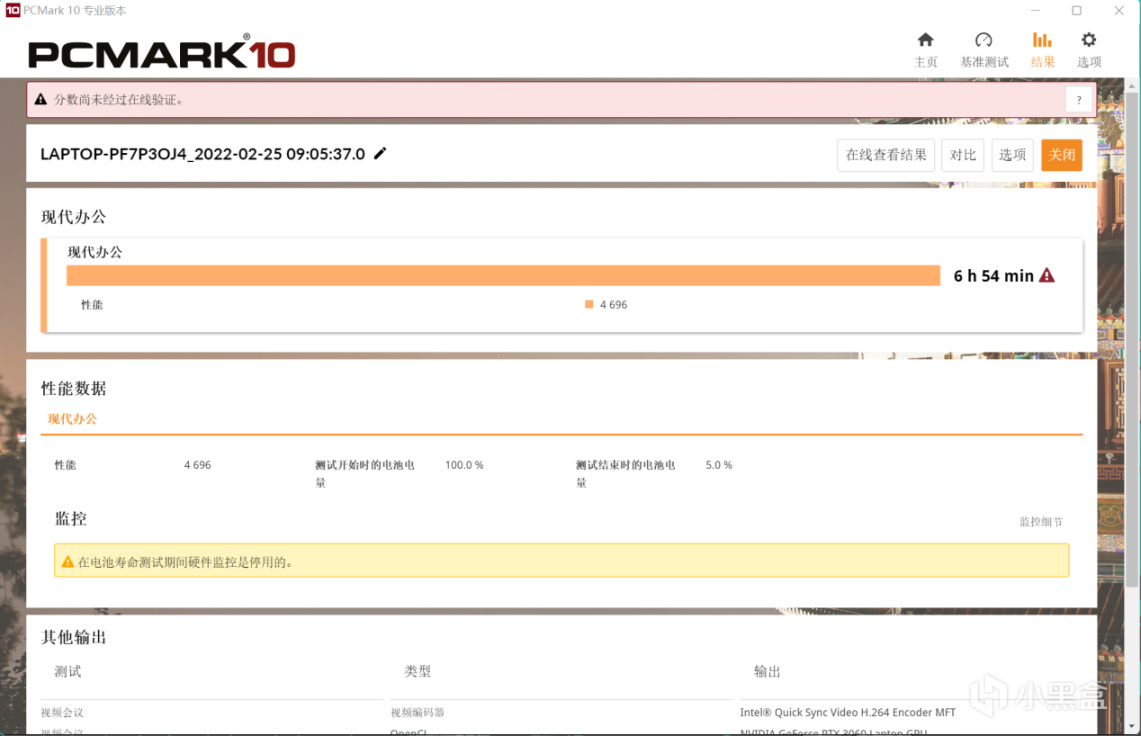
Task: Click the vertical scrollbar thumb
Action: [x=1132, y=339]
